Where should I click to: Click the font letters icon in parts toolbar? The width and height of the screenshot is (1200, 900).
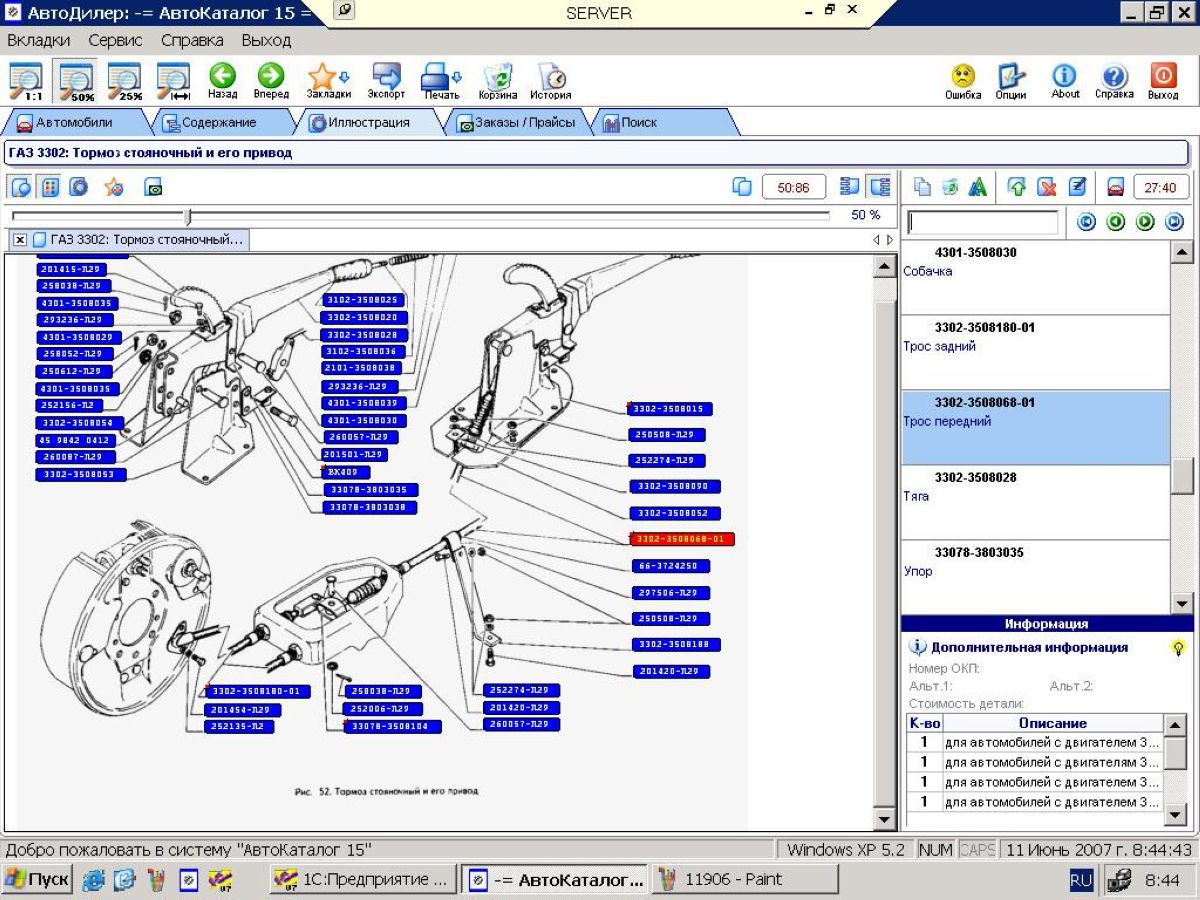point(978,187)
